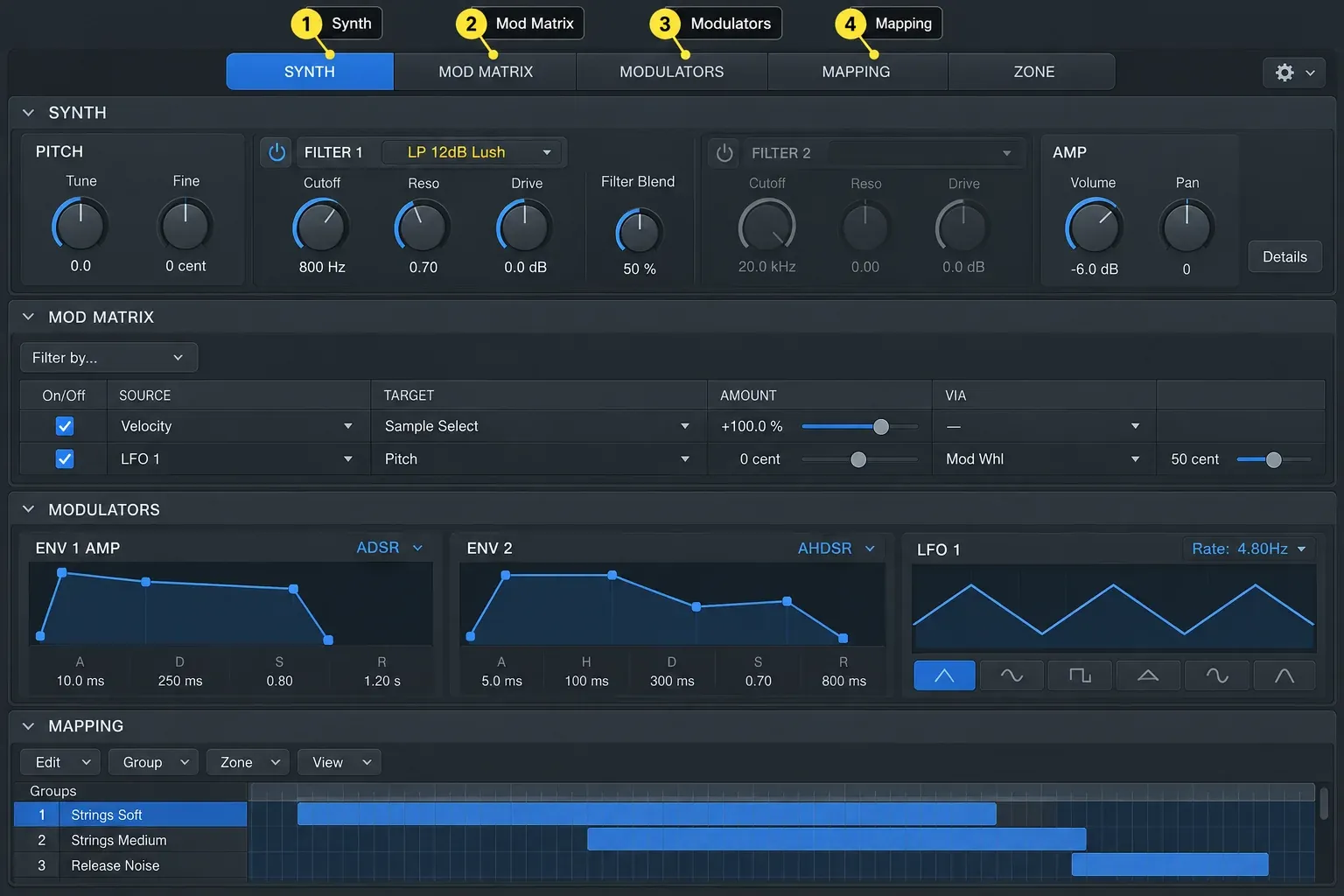Select the square LFO waveform button
Viewport: 1344px width, 896px height.
(x=1080, y=675)
